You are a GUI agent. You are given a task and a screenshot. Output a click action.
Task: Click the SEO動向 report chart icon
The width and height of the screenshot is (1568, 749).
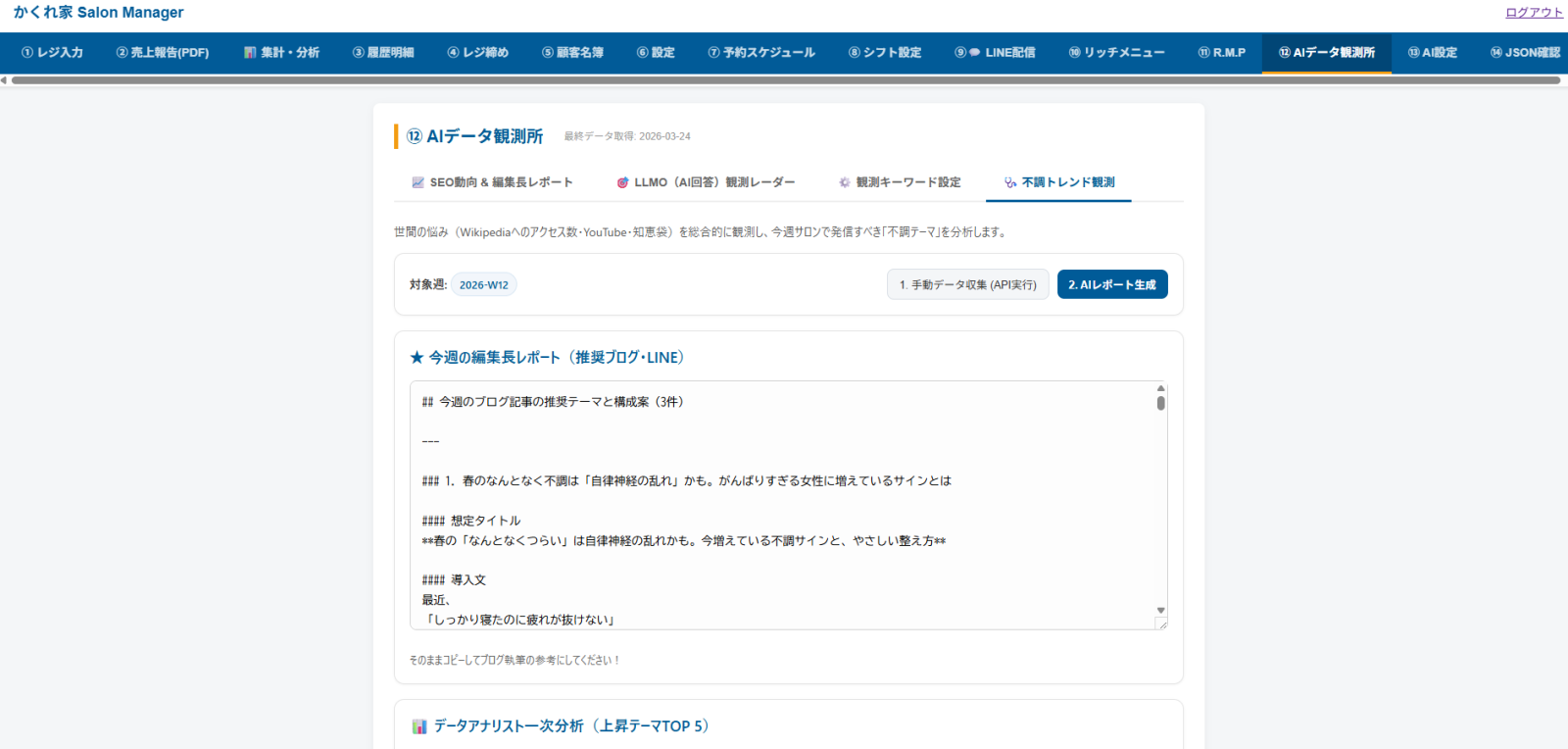tap(418, 182)
